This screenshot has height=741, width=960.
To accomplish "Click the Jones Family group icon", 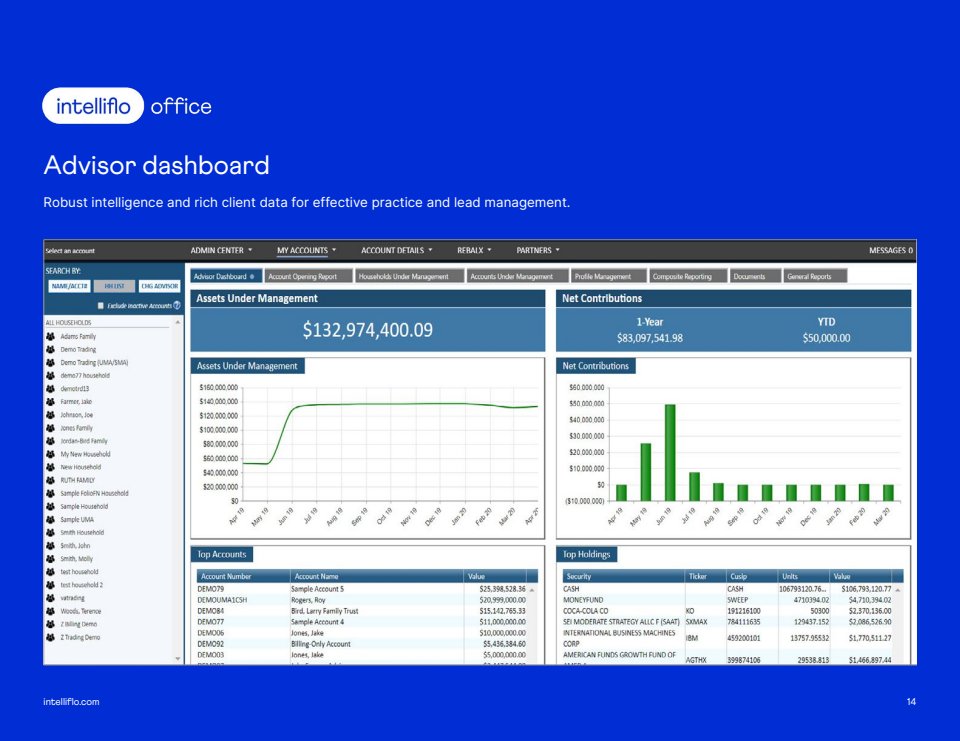I will [50, 428].
